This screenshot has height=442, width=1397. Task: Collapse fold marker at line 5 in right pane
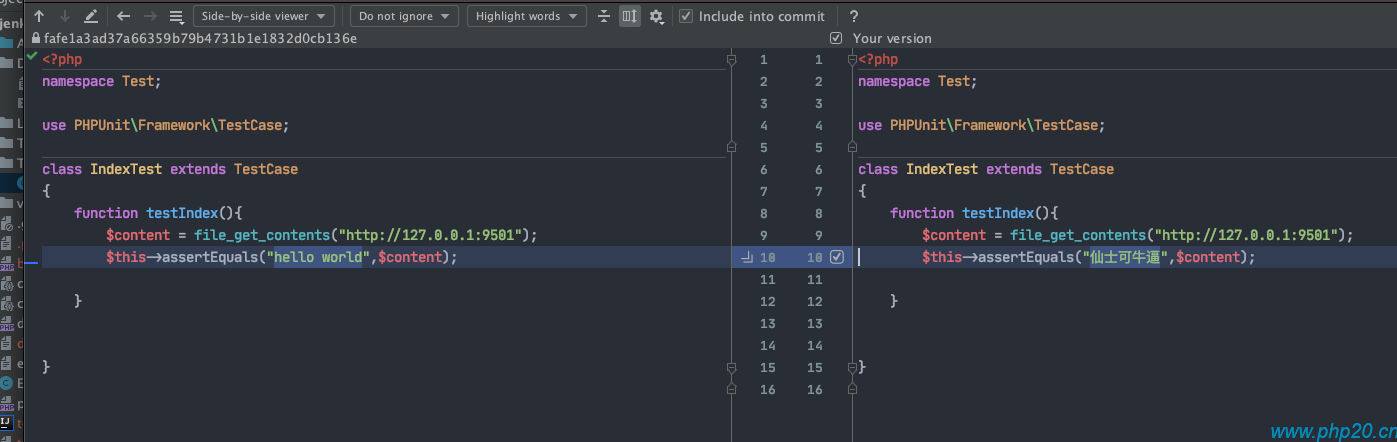852,147
